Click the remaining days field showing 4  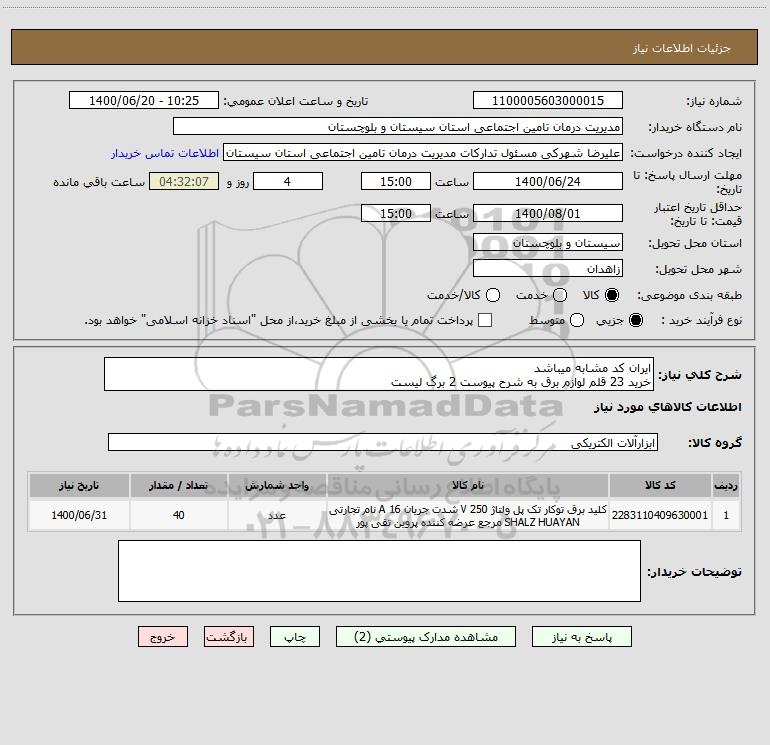pos(288,181)
